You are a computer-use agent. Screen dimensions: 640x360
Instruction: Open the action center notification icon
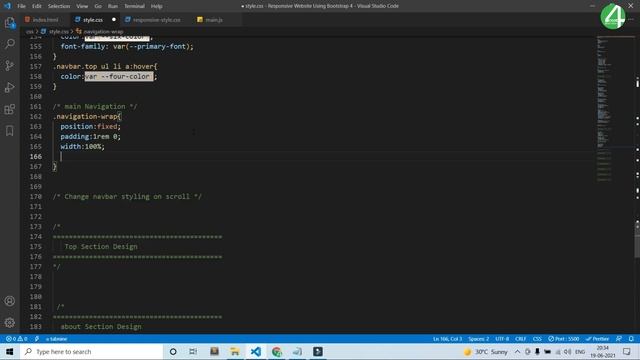pyautogui.click(x=627, y=351)
